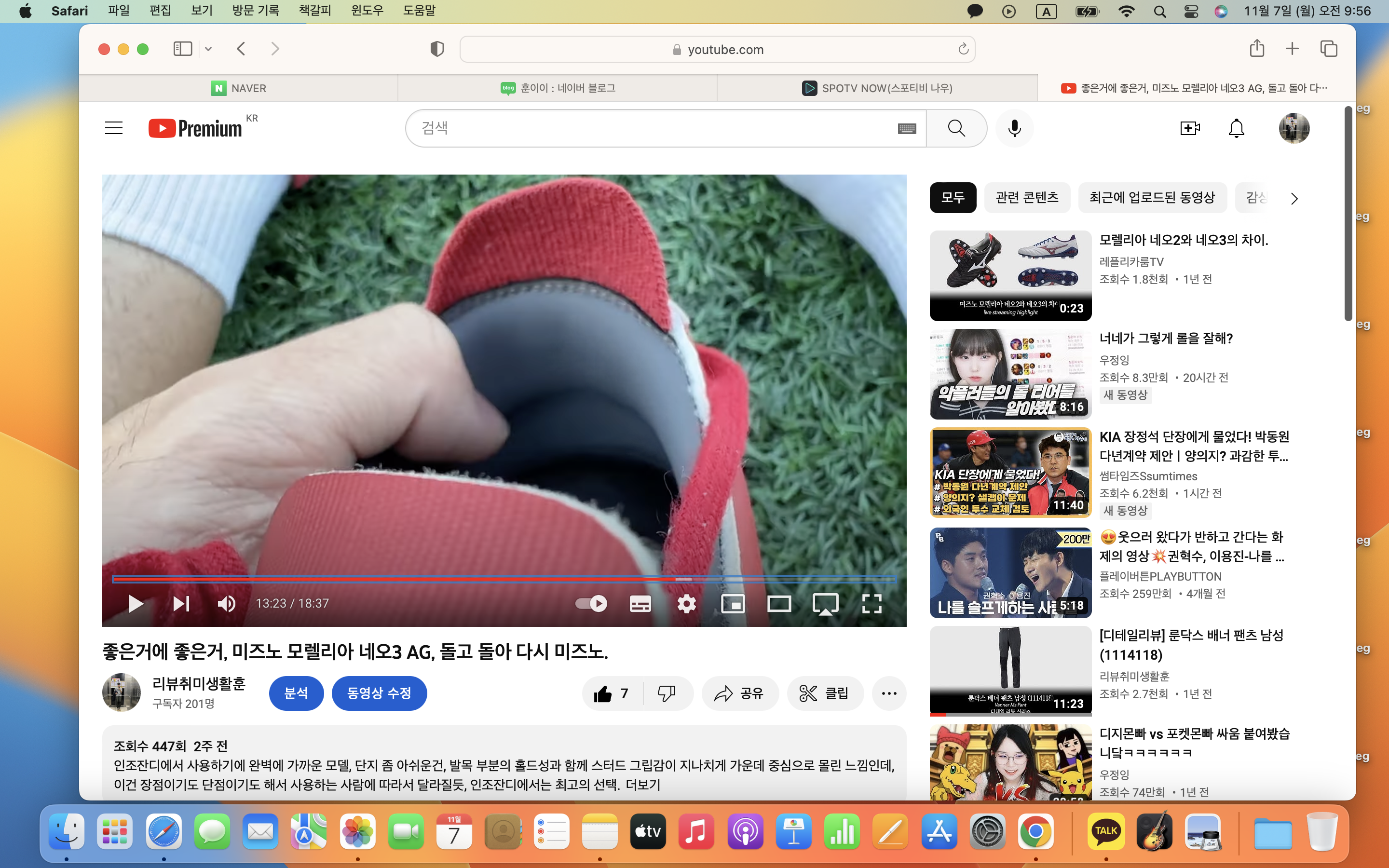This screenshot has height=868, width=1389.
Task: Toggle theater mode view
Action: point(779,603)
